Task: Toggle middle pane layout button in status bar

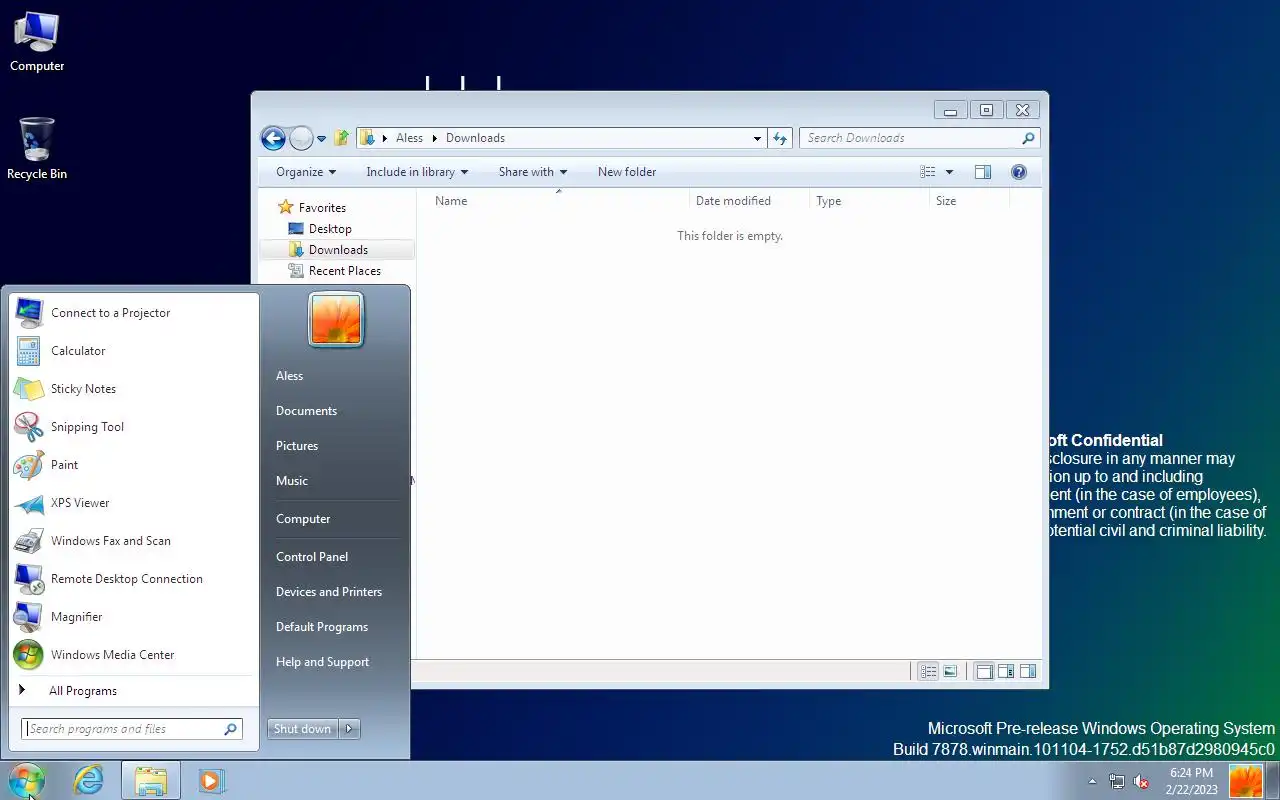Action: pos(1006,672)
